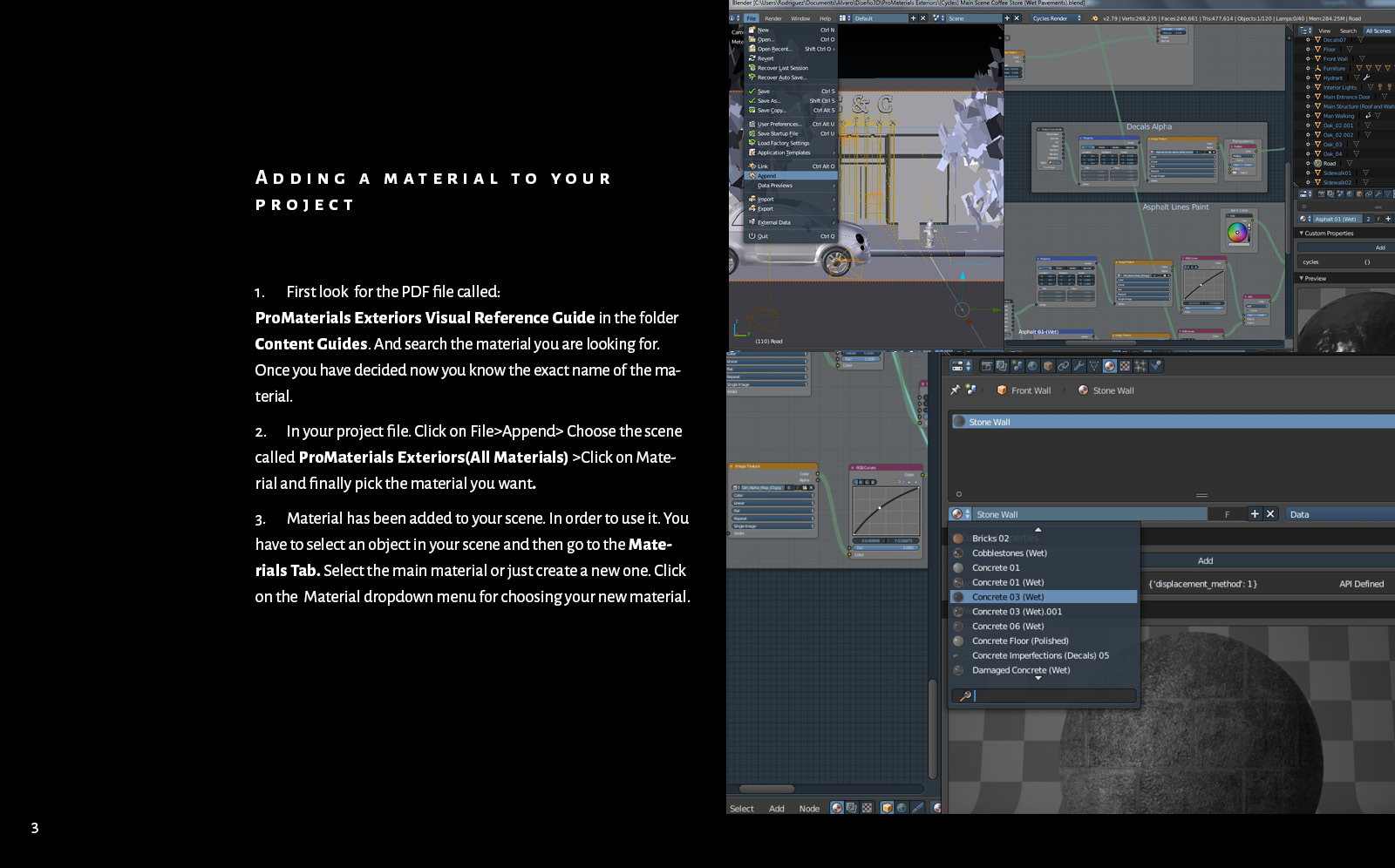The height and width of the screenshot is (868, 1395).
Task: Open the Constraints chain-link icon
Action: click(x=1064, y=366)
